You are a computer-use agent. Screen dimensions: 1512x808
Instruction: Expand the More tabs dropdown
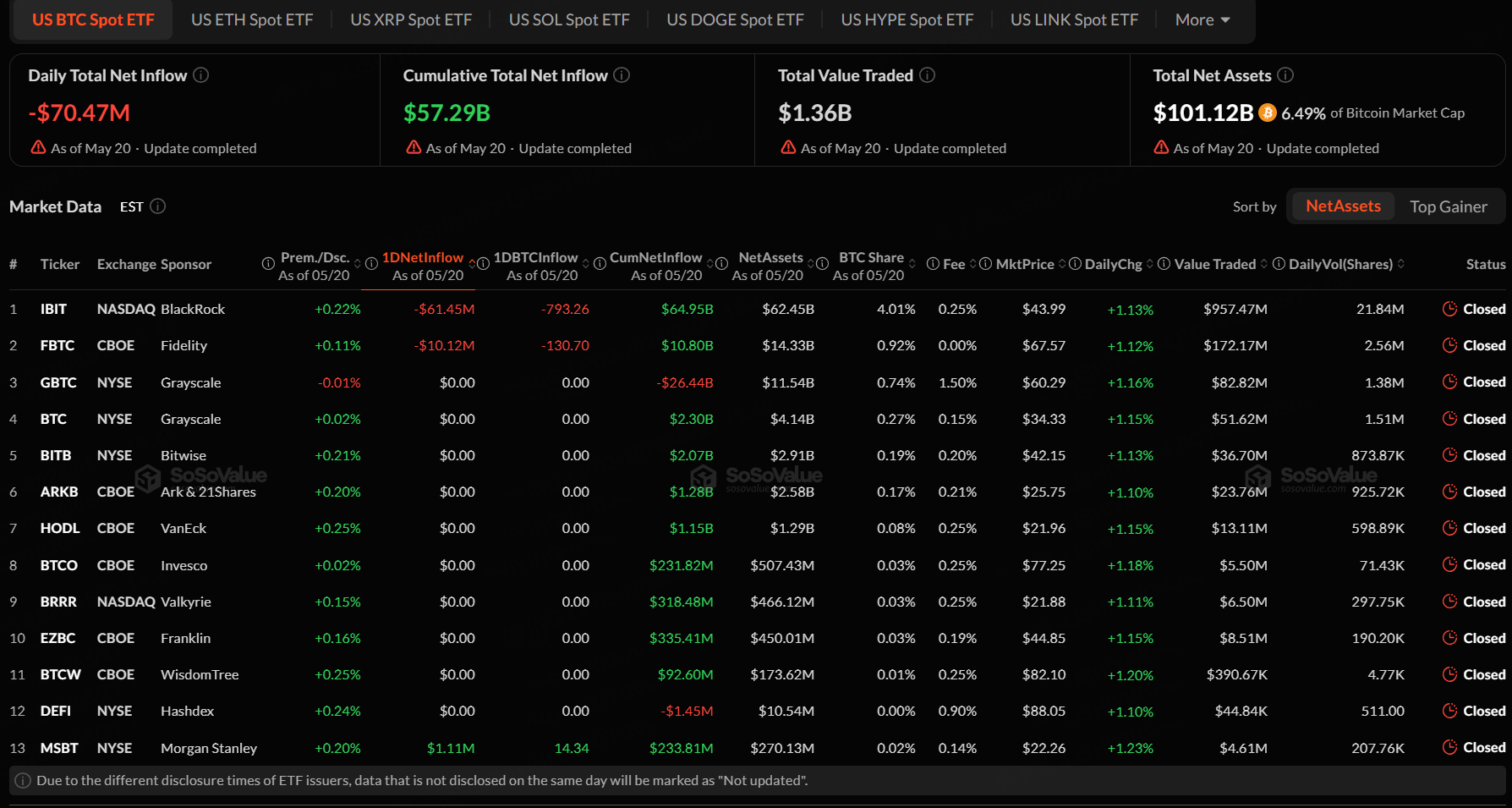pyautogui.click(x=1202, y=19)
